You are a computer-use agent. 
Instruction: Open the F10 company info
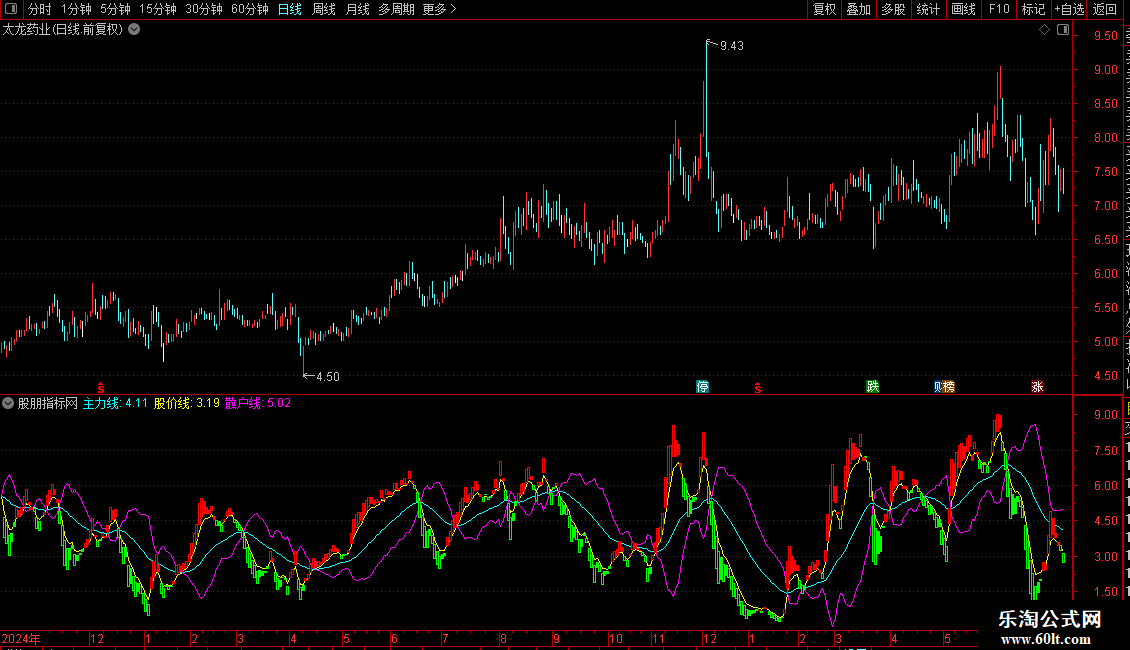pyautogui.click(x=999, y=9)
